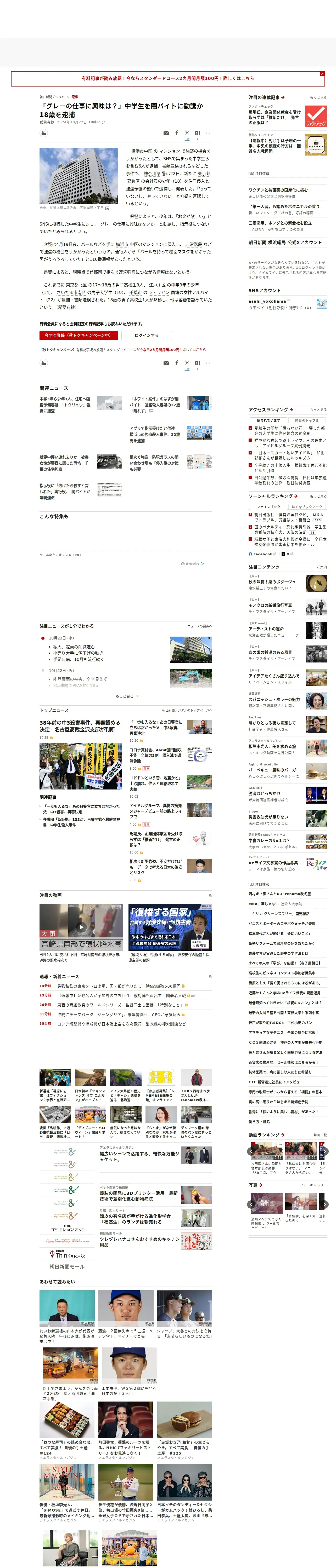The width and height of the screenshot is (336, 1568).
Task: Click the left arrow of the 動画ランキング carousel
Action: pyautogui.click(x=251, y=1151)
